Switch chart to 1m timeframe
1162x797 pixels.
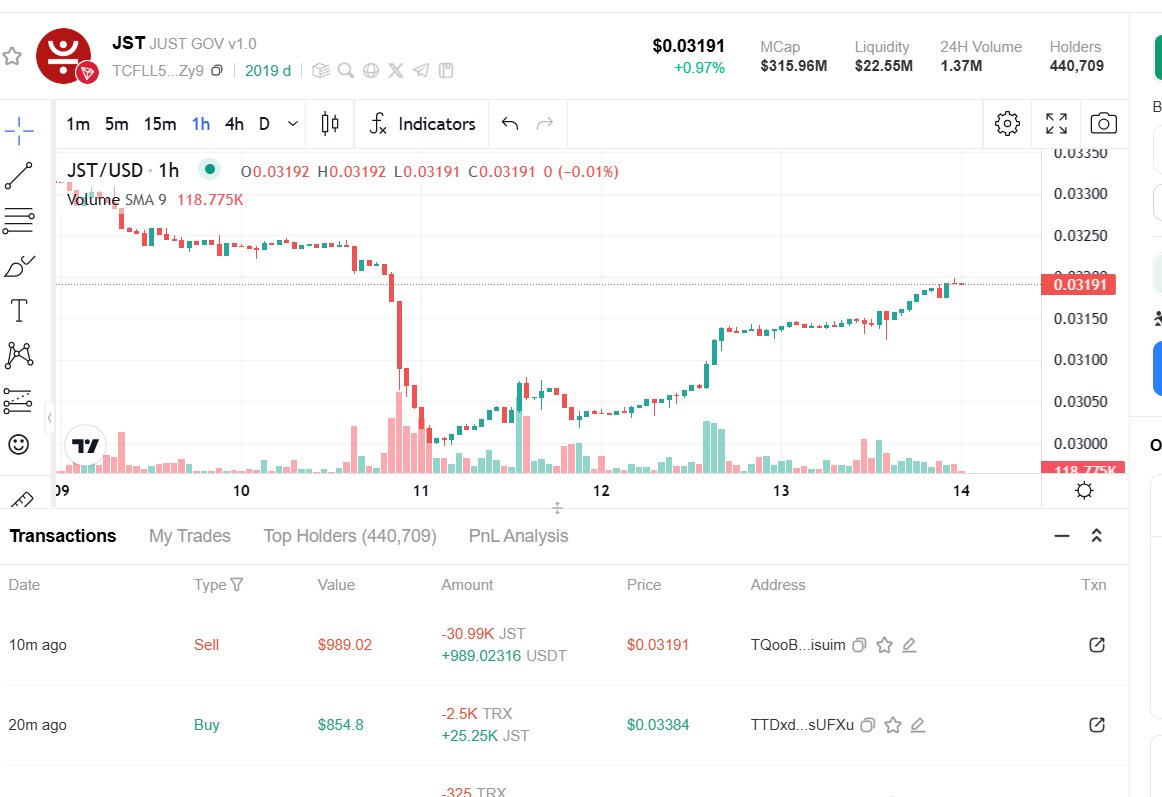click(x=78, y=124)
